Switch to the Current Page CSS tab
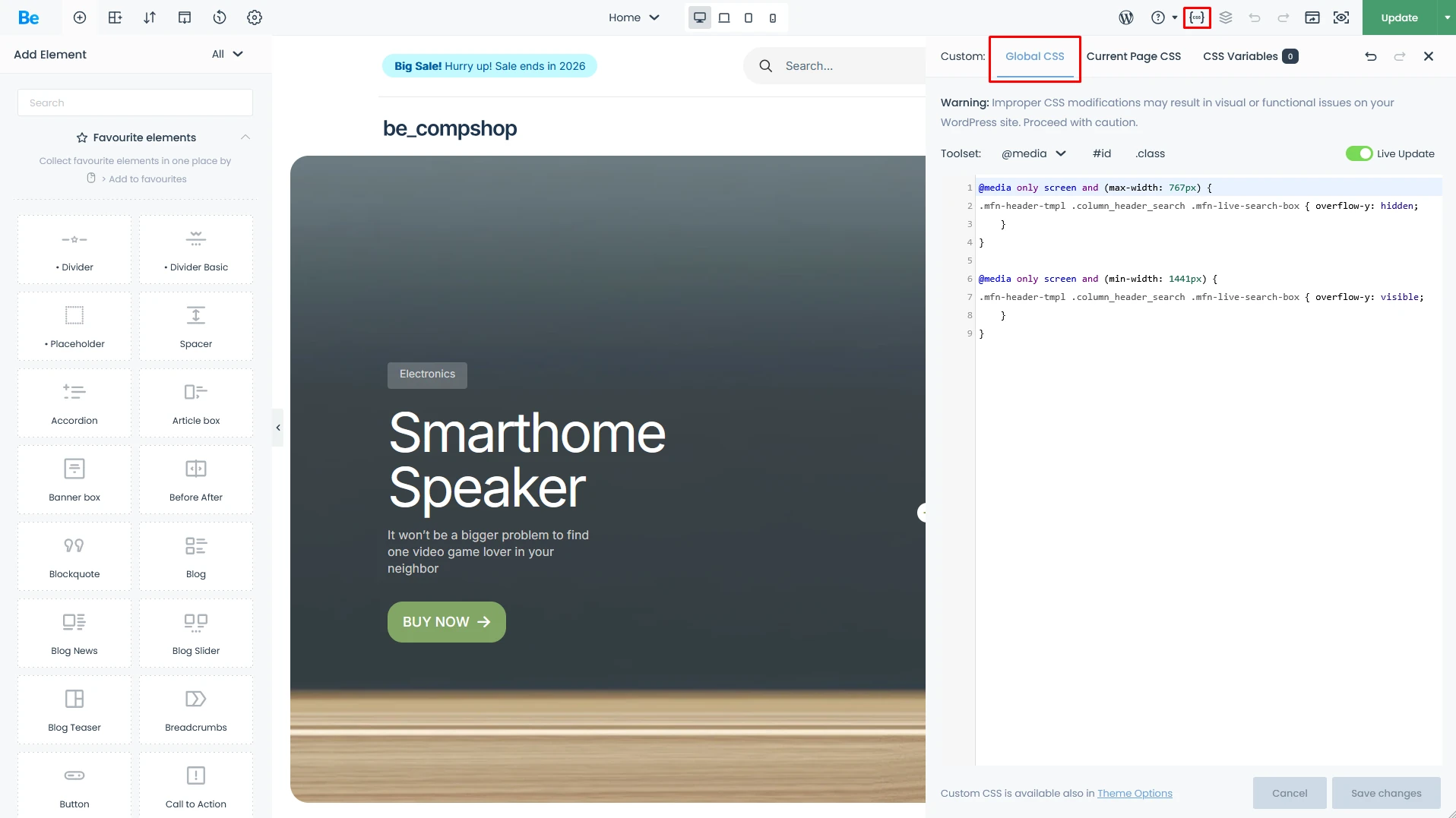Screen dimensions: 1456x818 pyautogui.click(x=1133, y=56)
